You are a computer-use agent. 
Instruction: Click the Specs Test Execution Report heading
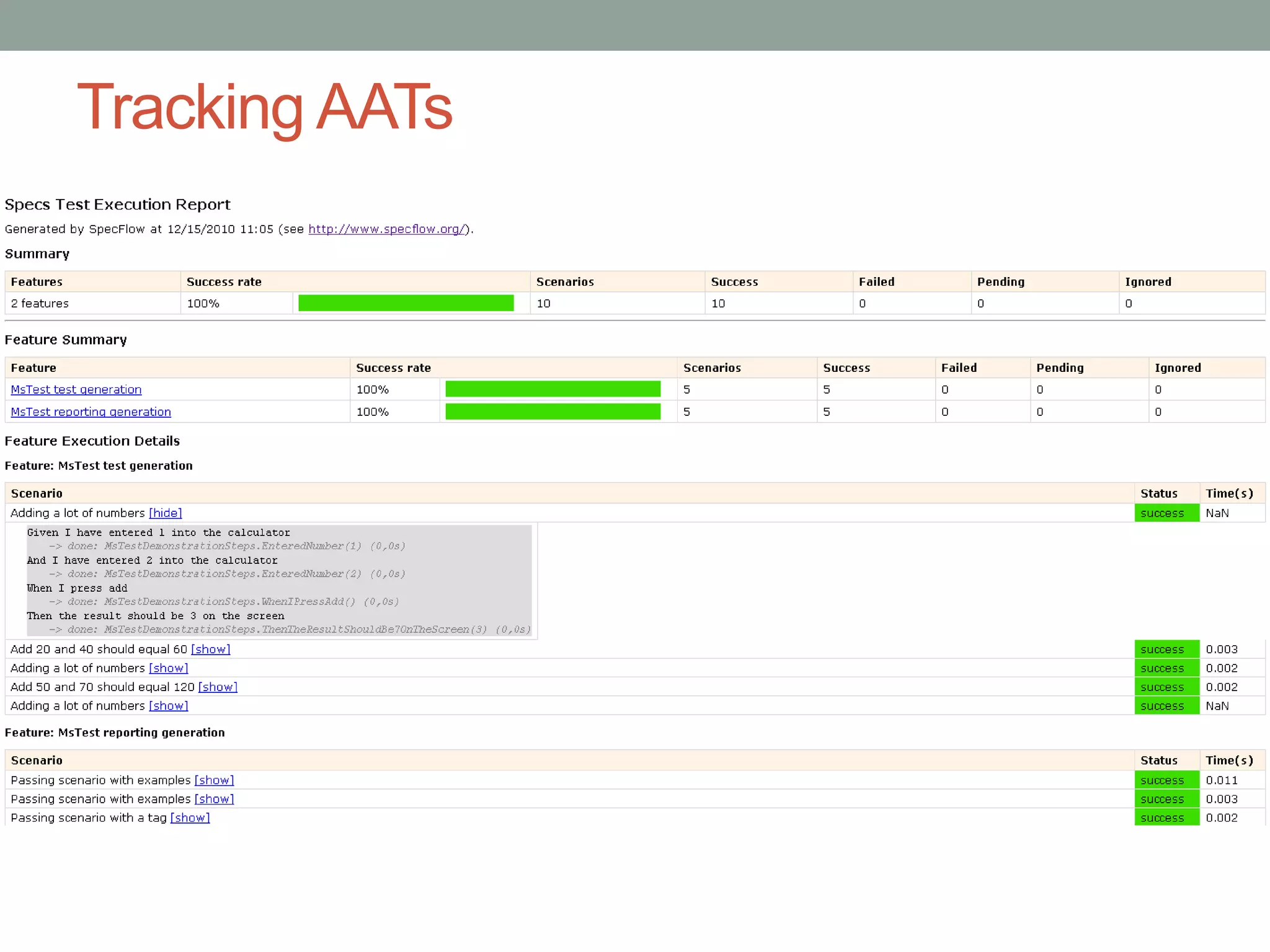pos(117,205)
